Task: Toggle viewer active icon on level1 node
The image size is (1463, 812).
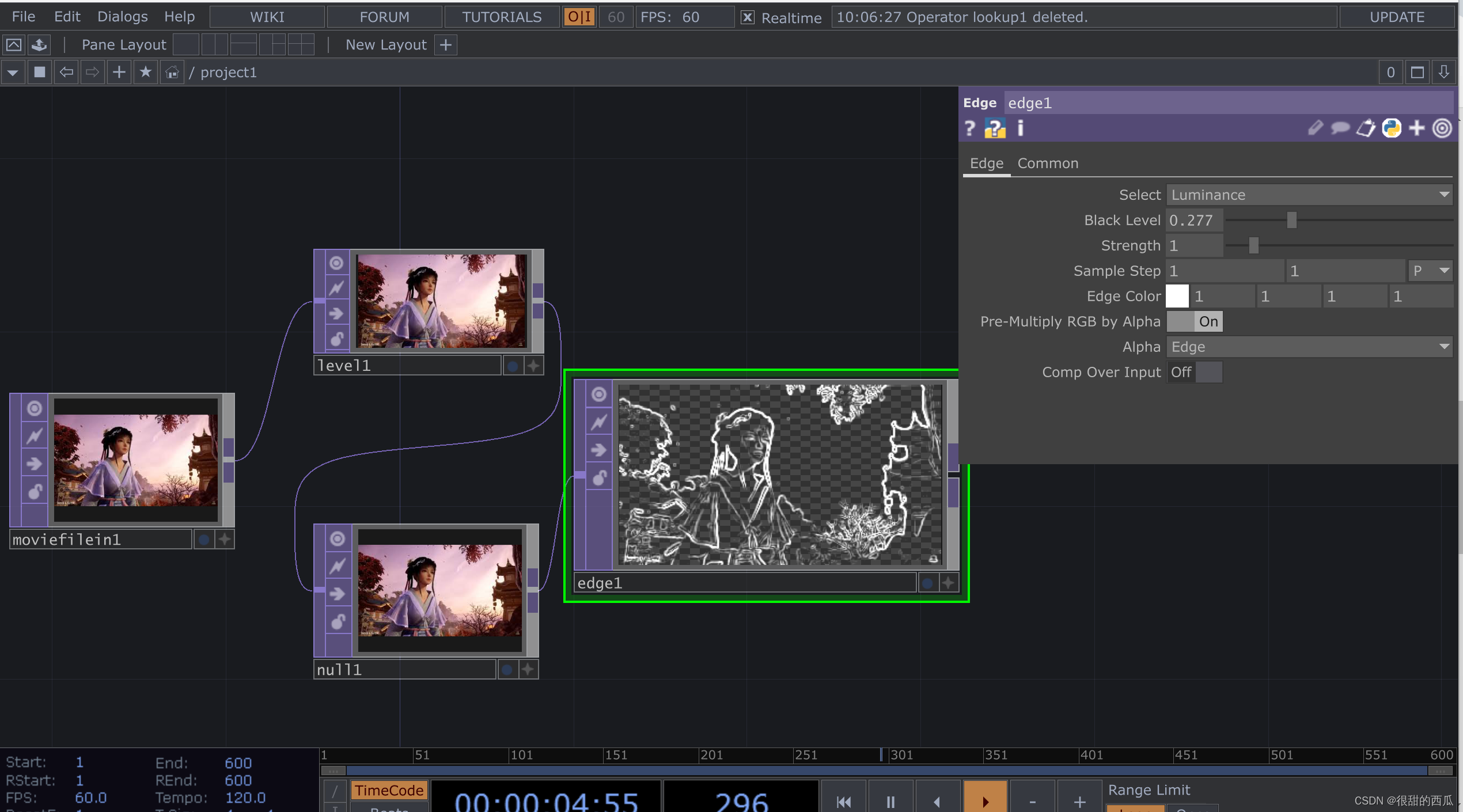Action: (x=336, y=263)
